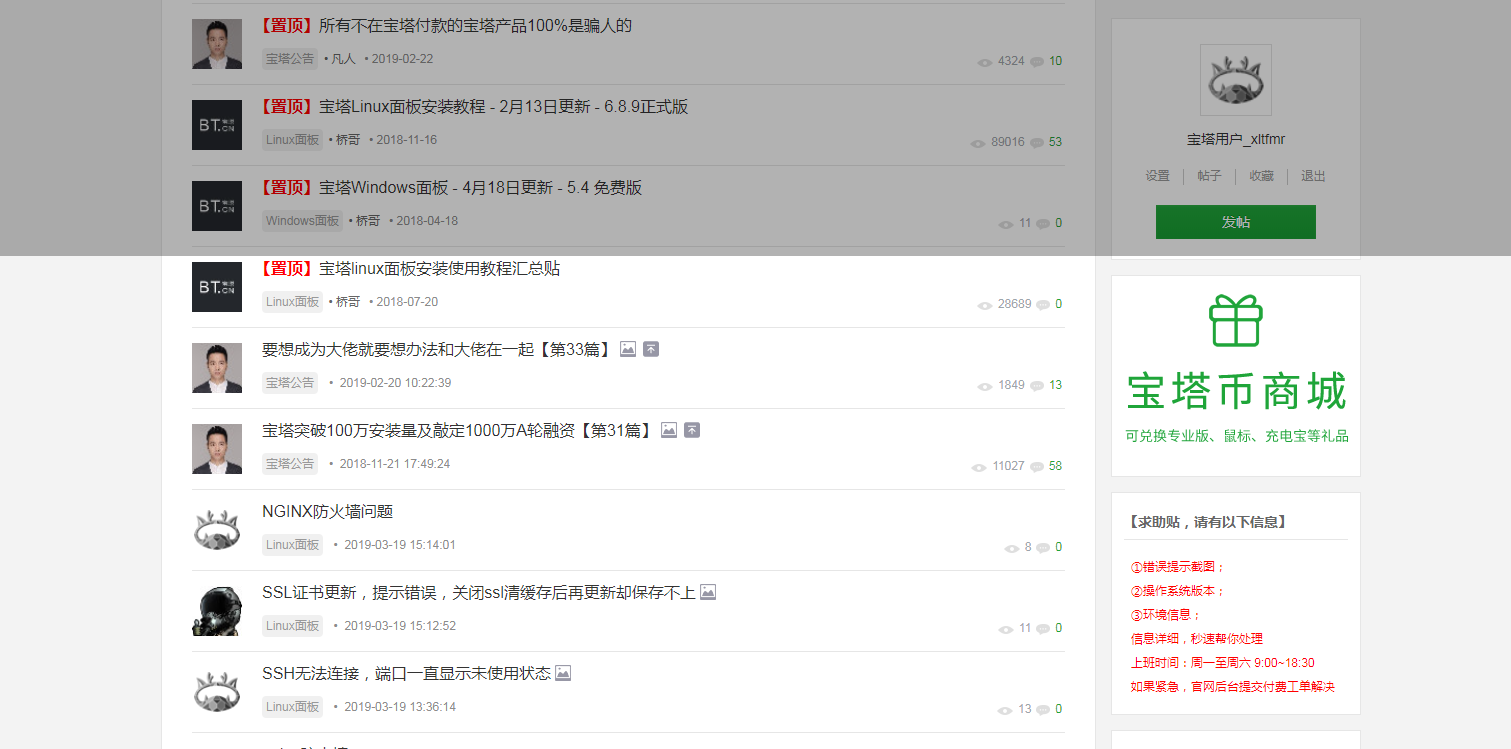Click author avatar of 所有不在宝塔付款 post

pyautogui.click(x=217, y=44)
